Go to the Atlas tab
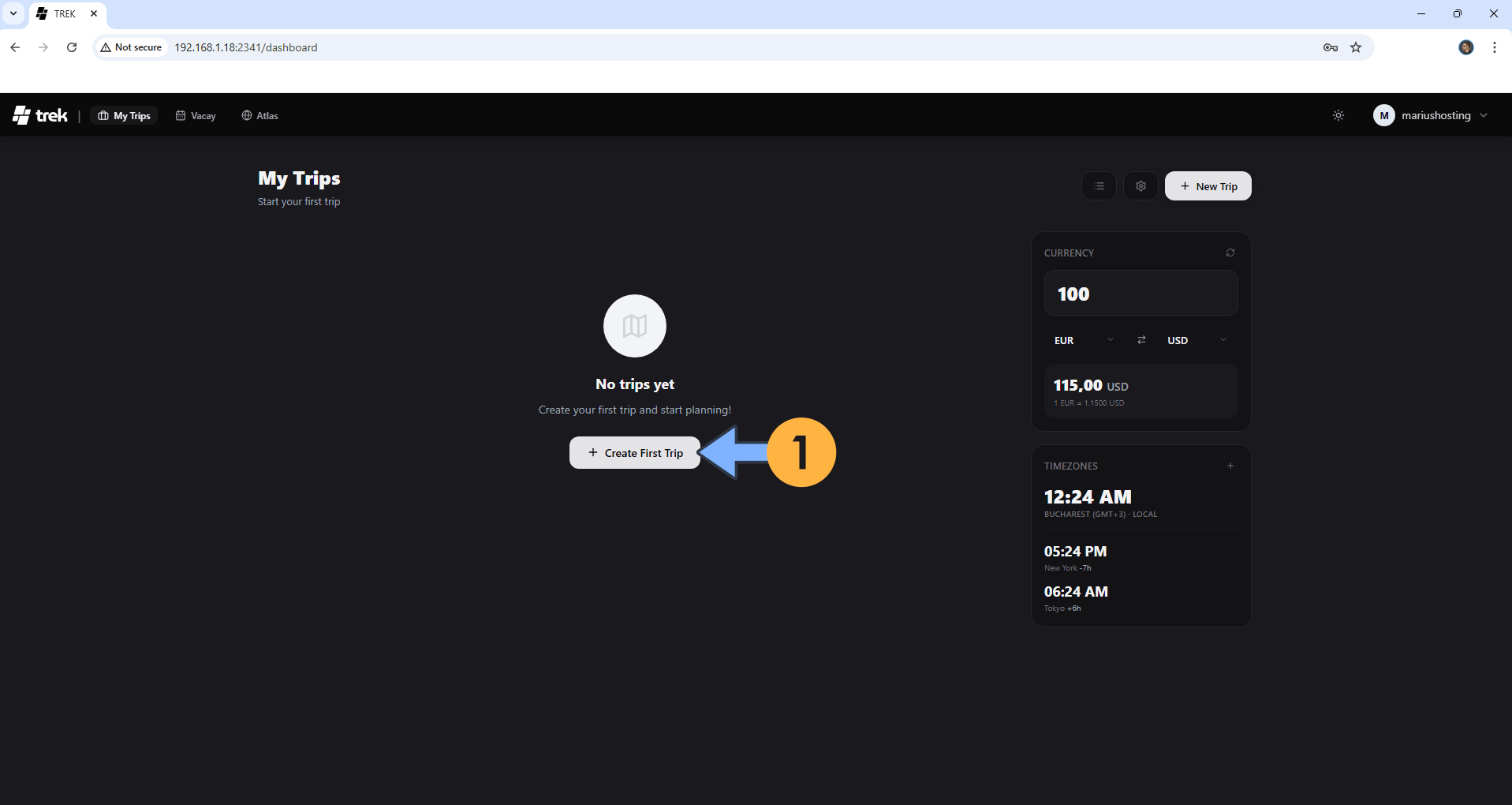The width and height of the screenshot is (1512, 805). pos(259,115)
